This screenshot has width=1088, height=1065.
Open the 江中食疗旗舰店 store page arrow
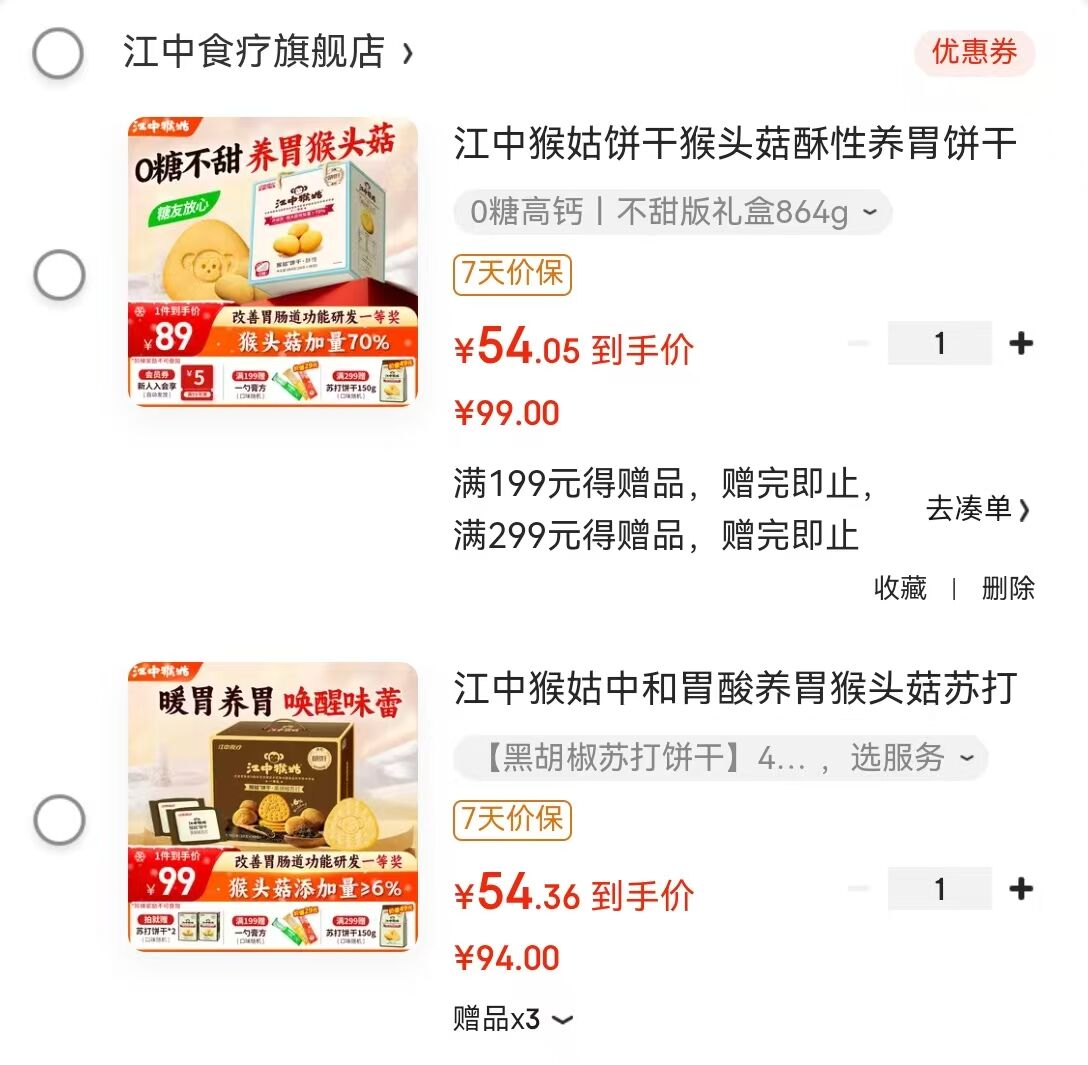tap(407, 53)
